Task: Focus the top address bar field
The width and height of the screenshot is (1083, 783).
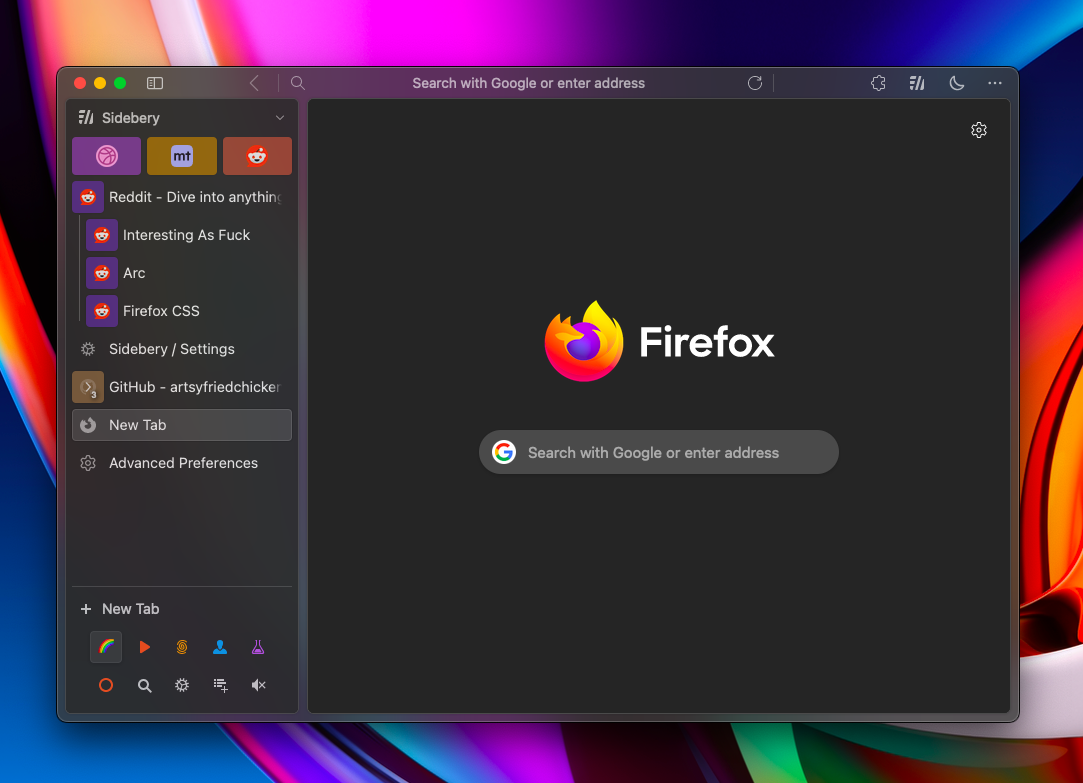Action: point(528,83)
